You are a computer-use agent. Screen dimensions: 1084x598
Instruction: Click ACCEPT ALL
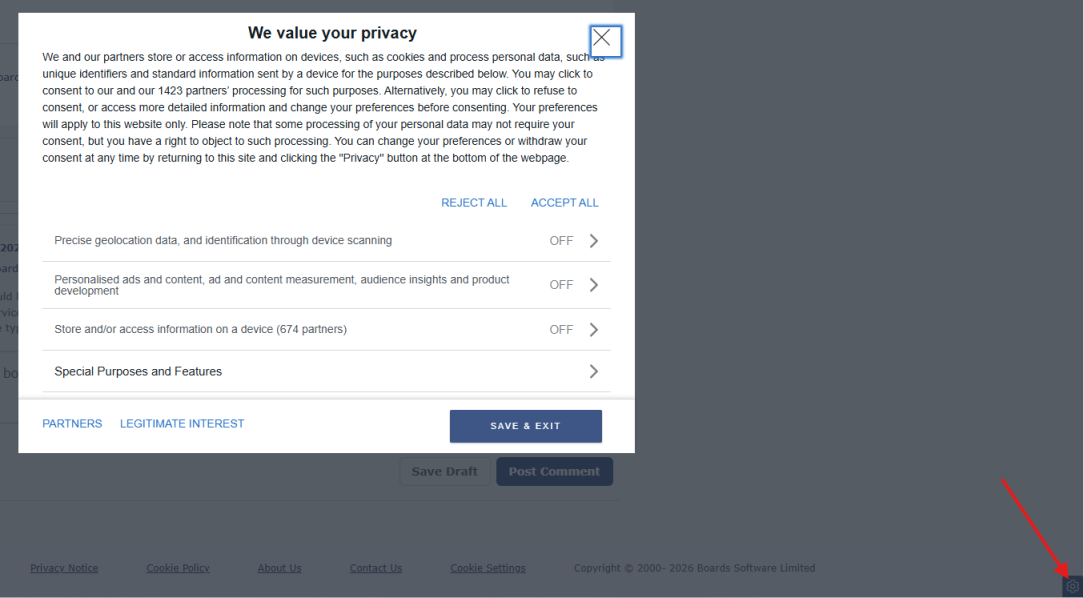click(x=565, y=203)
